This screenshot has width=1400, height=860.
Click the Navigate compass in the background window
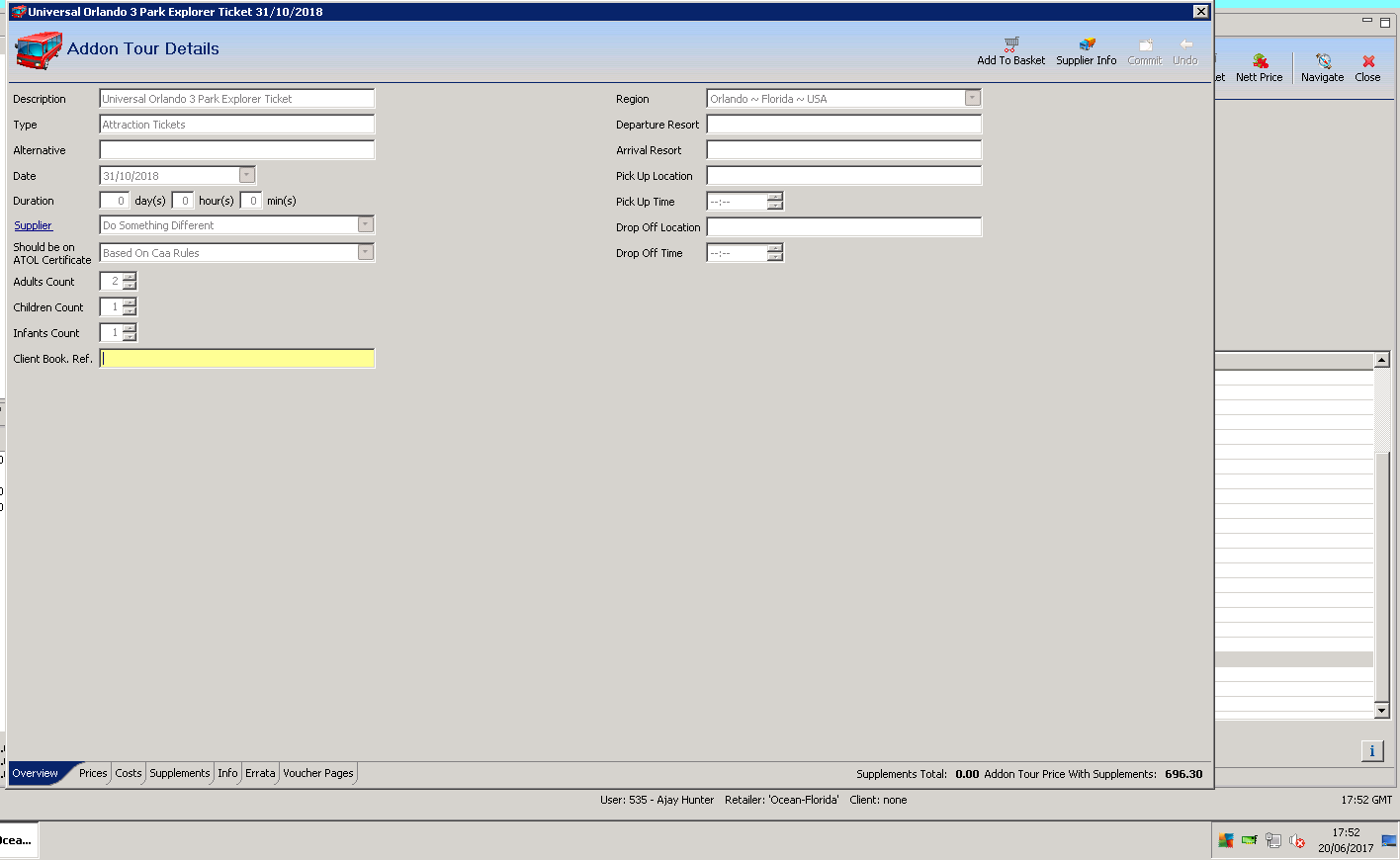[1323, 61]
